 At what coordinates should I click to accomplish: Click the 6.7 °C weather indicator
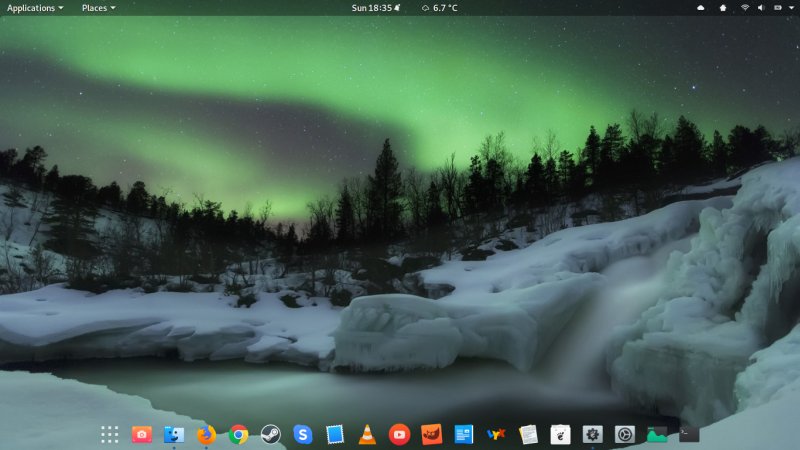pyautogui.click(x=440, y=8)
